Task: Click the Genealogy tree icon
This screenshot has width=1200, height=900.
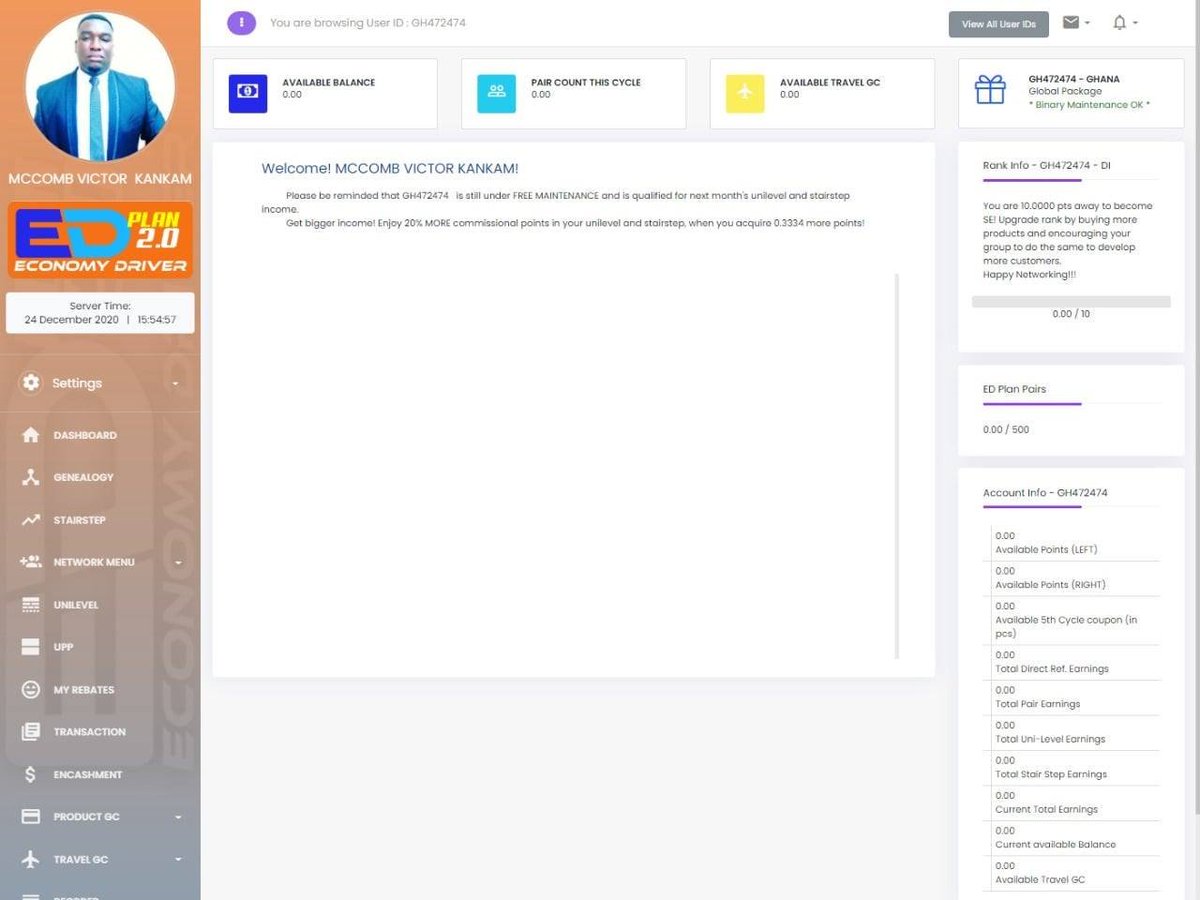Action: point(31,477)
